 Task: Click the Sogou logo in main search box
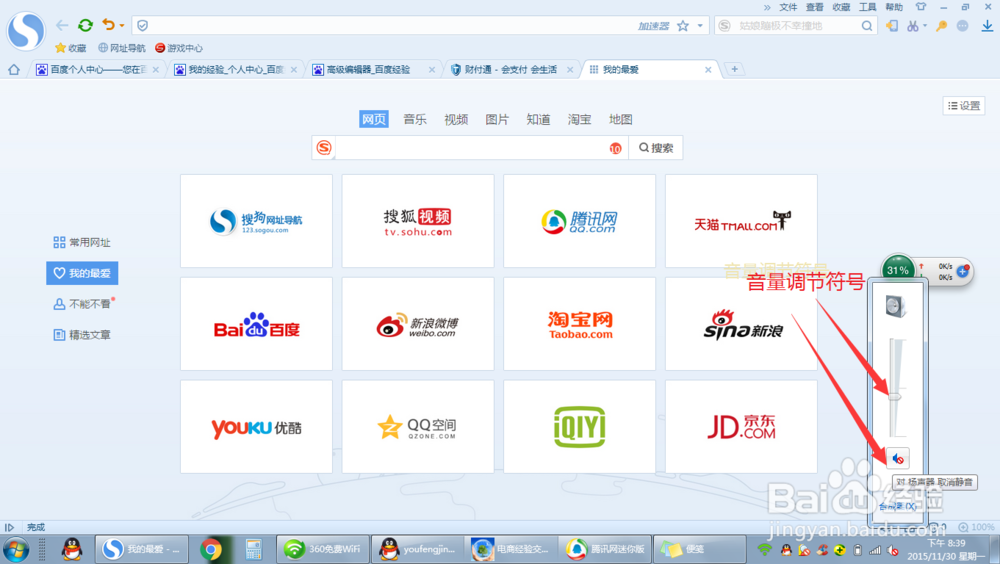[x=324, y=148]
